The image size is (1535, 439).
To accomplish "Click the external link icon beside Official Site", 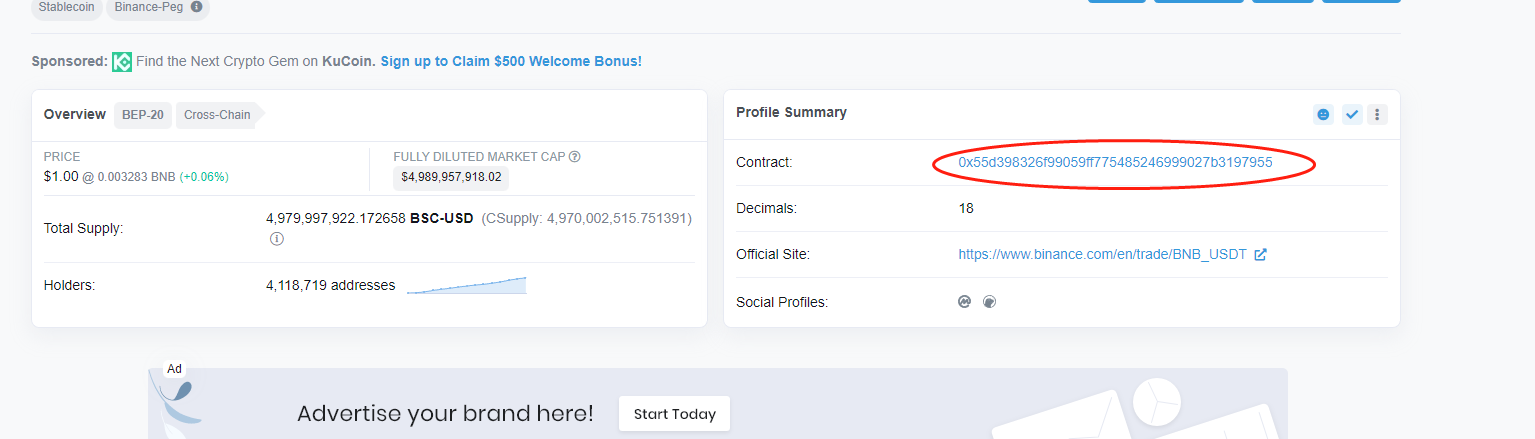I will [1261, 254].
